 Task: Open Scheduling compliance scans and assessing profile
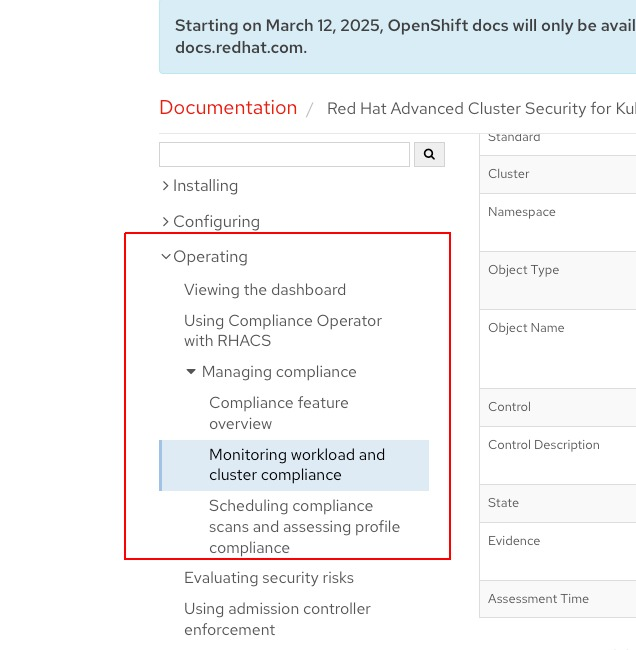pyautogui.click(x=304, y=527)
